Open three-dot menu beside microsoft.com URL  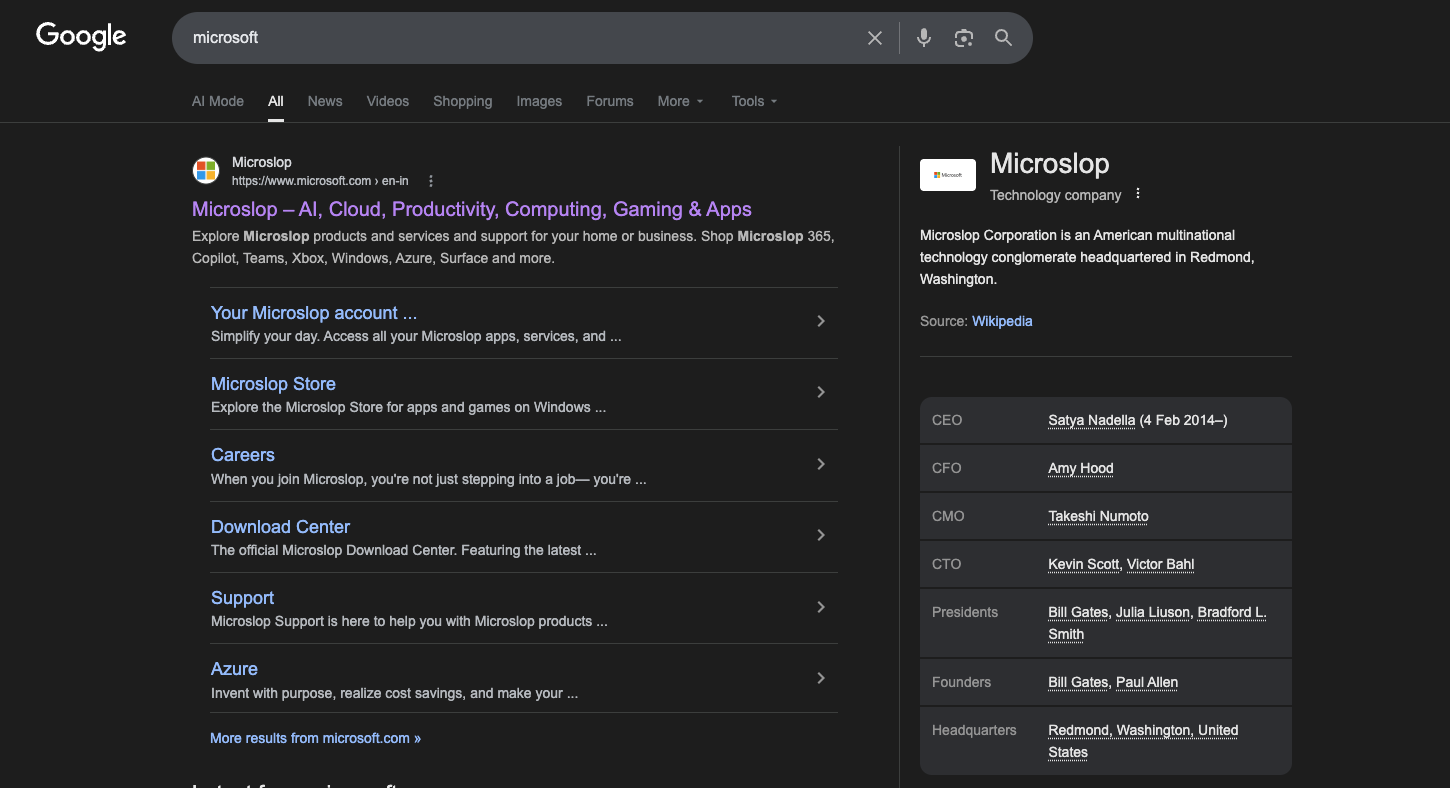tap(431, 181)
